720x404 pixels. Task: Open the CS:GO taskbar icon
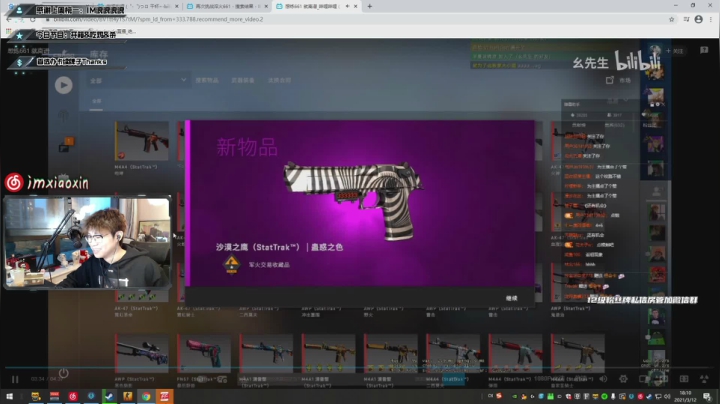[128, 396]
